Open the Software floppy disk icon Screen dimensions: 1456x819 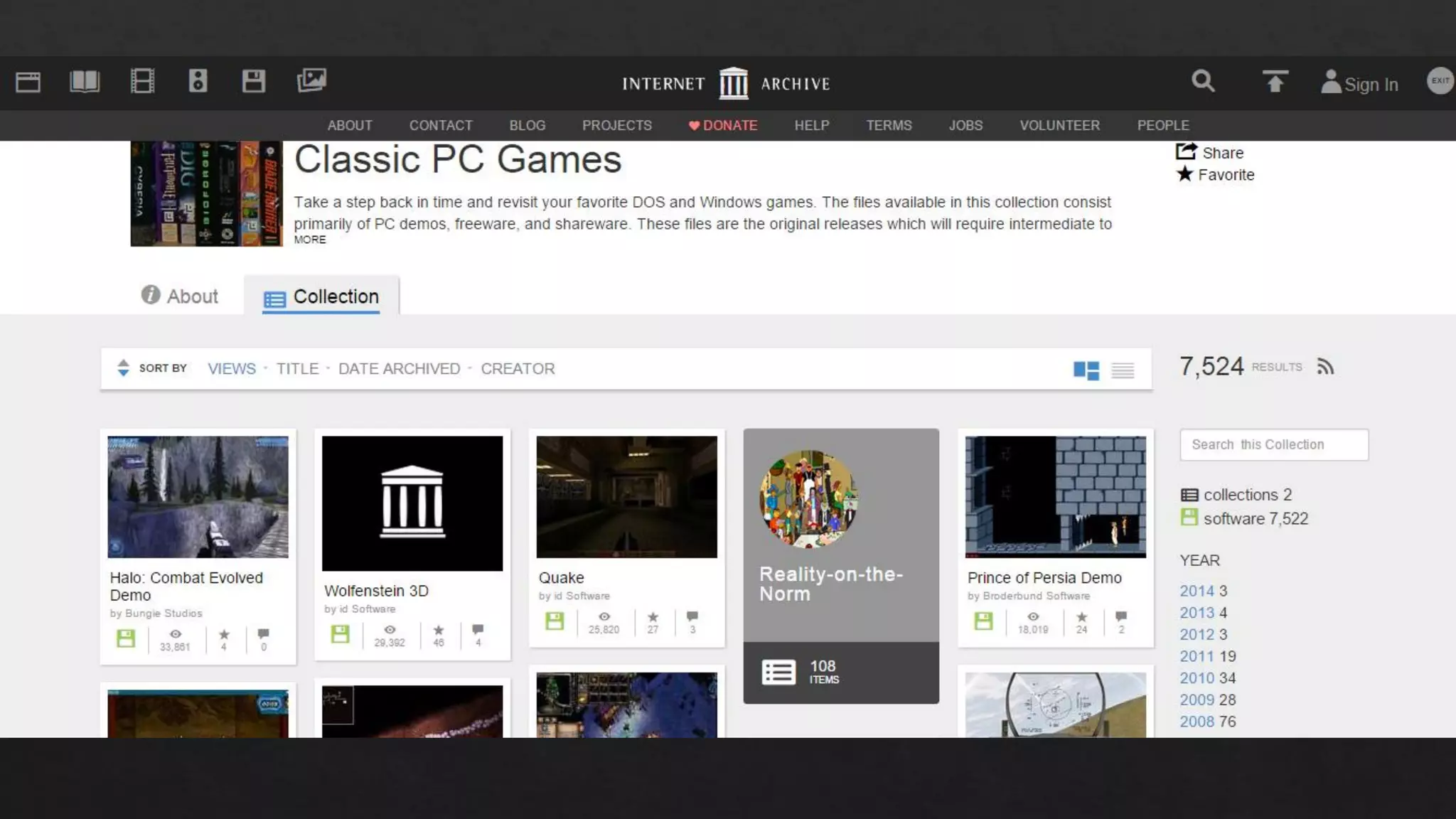[253, 82]
